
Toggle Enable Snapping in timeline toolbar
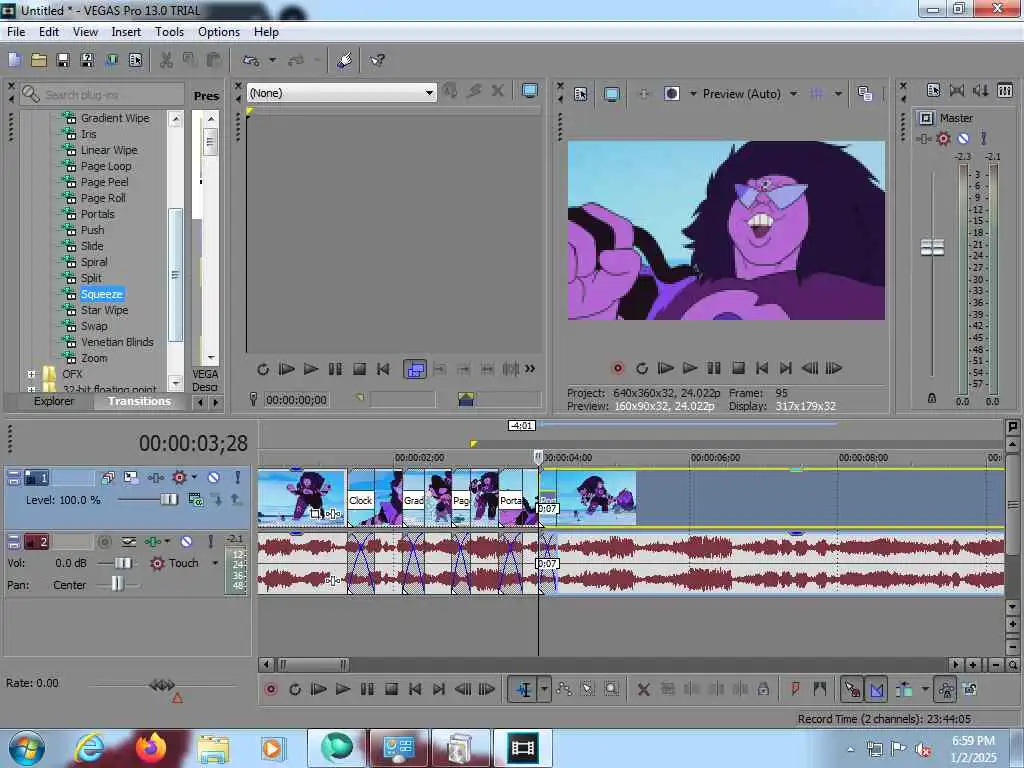click(852, 689)
